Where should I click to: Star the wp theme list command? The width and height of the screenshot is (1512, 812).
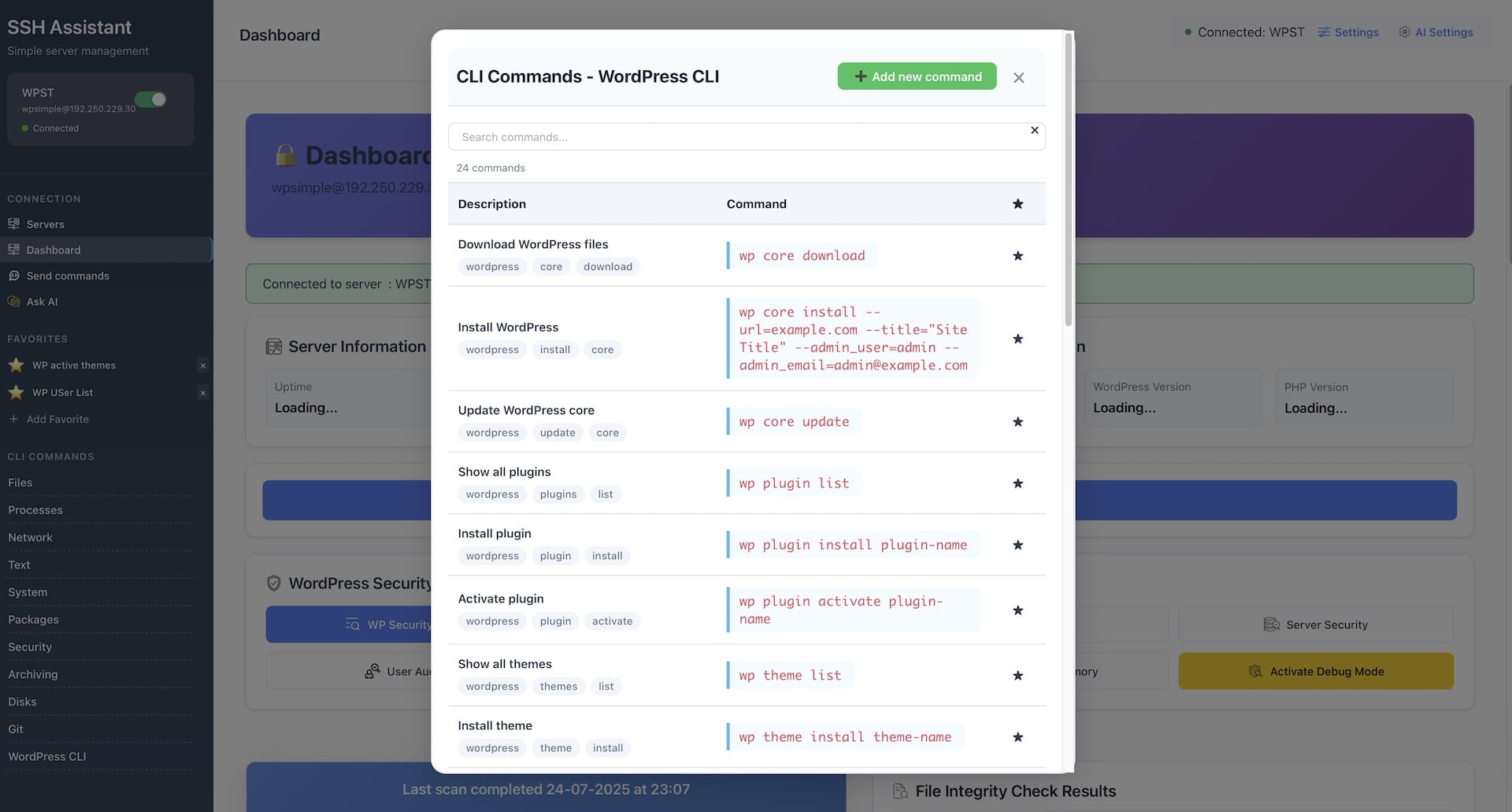tap(1017, 676)
